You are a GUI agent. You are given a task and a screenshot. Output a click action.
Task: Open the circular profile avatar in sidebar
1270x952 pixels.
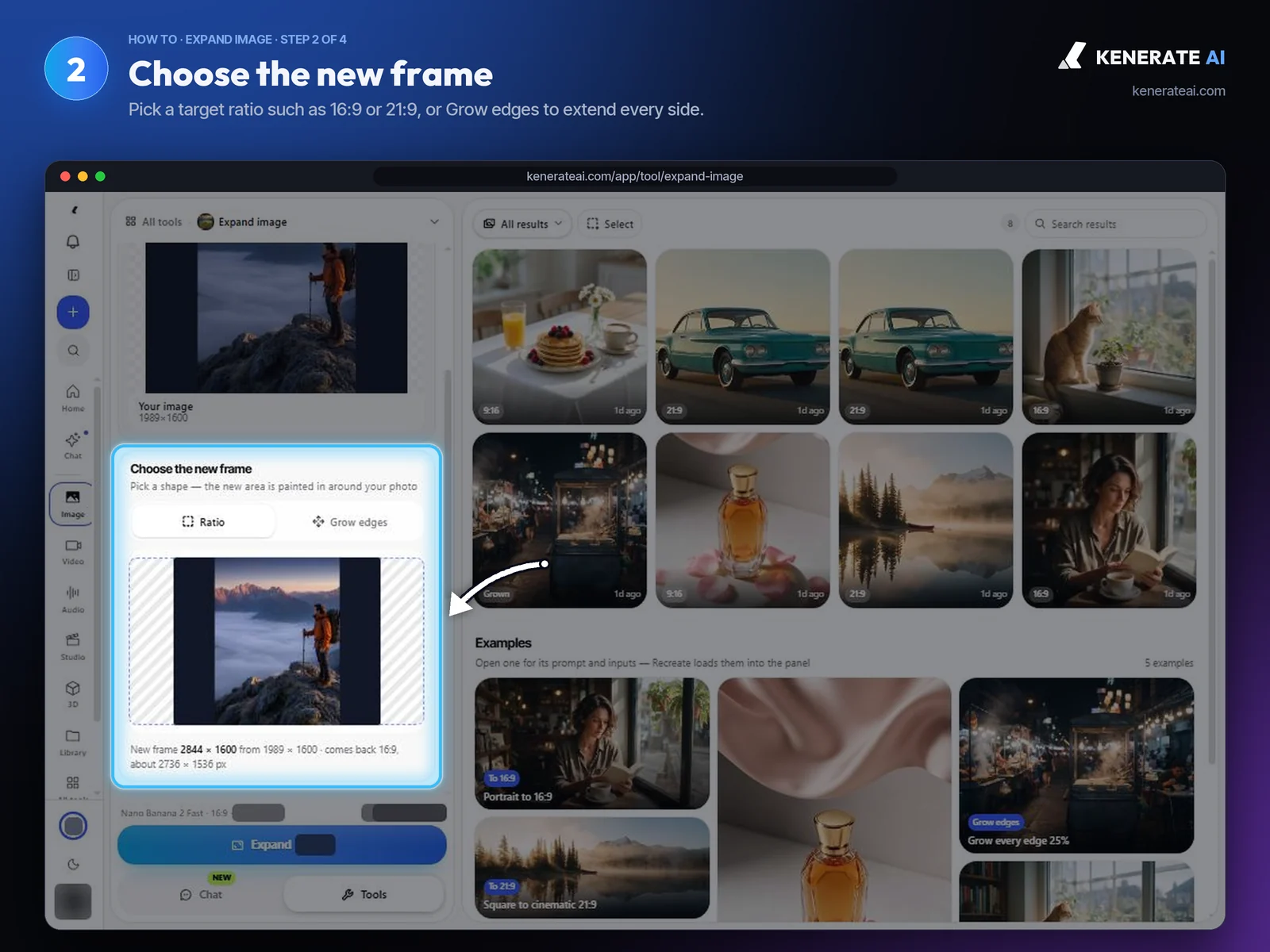click(x=73, y=826)
